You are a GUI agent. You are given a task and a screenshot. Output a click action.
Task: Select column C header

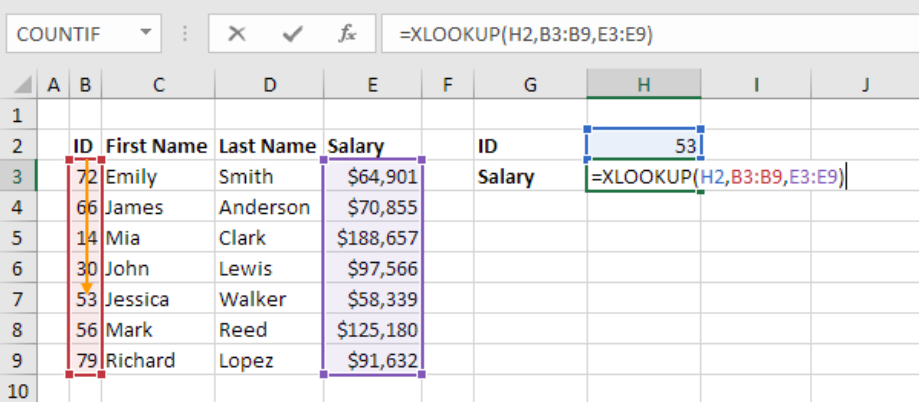coord(159,86)
